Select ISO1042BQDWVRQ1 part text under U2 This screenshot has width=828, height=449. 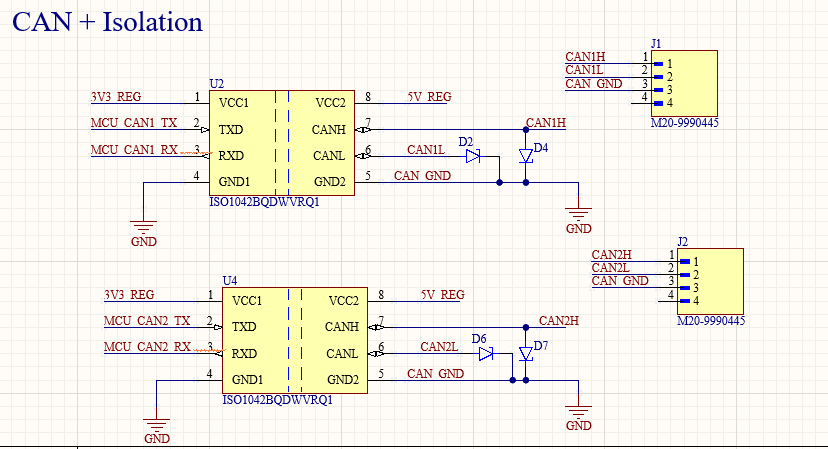click(265, 202)
